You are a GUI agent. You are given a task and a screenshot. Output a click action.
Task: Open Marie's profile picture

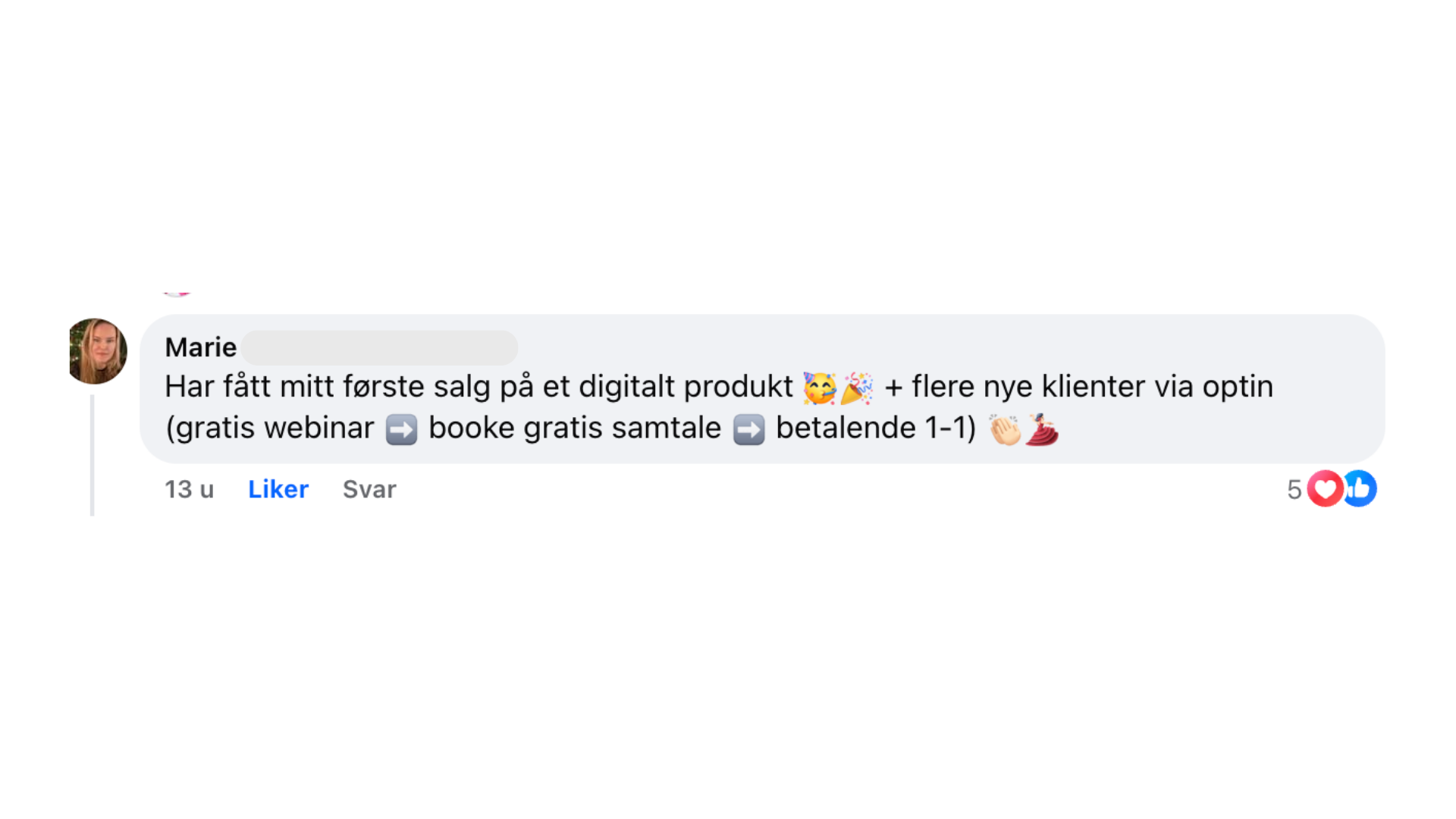pos(98,350)
